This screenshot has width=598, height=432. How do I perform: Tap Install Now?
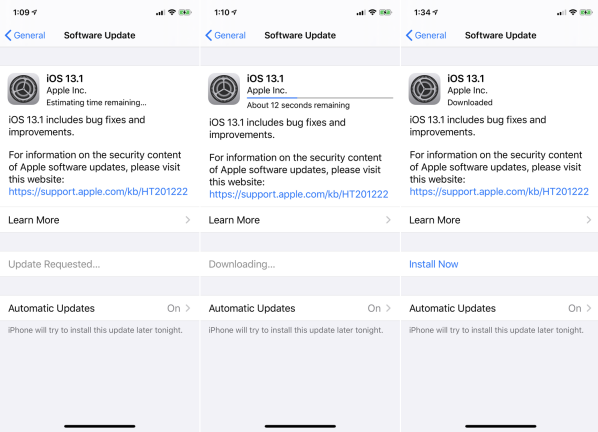click(x=434, y=264)
